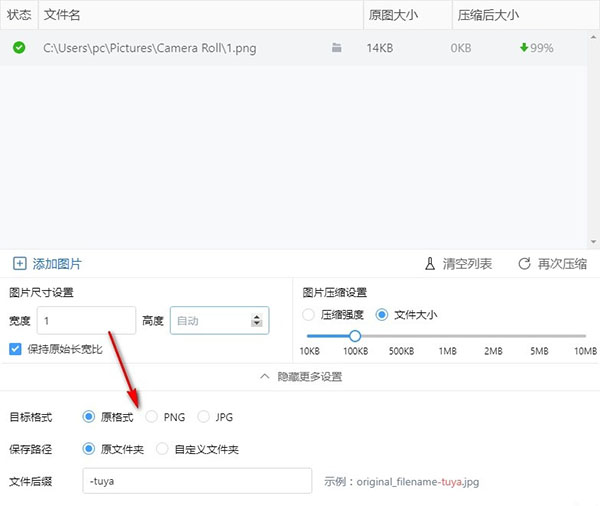Image resolution: width=600 pixels, height=506 pixels.
Task: Open the file's folder icon in row
Action: point(337,47)
